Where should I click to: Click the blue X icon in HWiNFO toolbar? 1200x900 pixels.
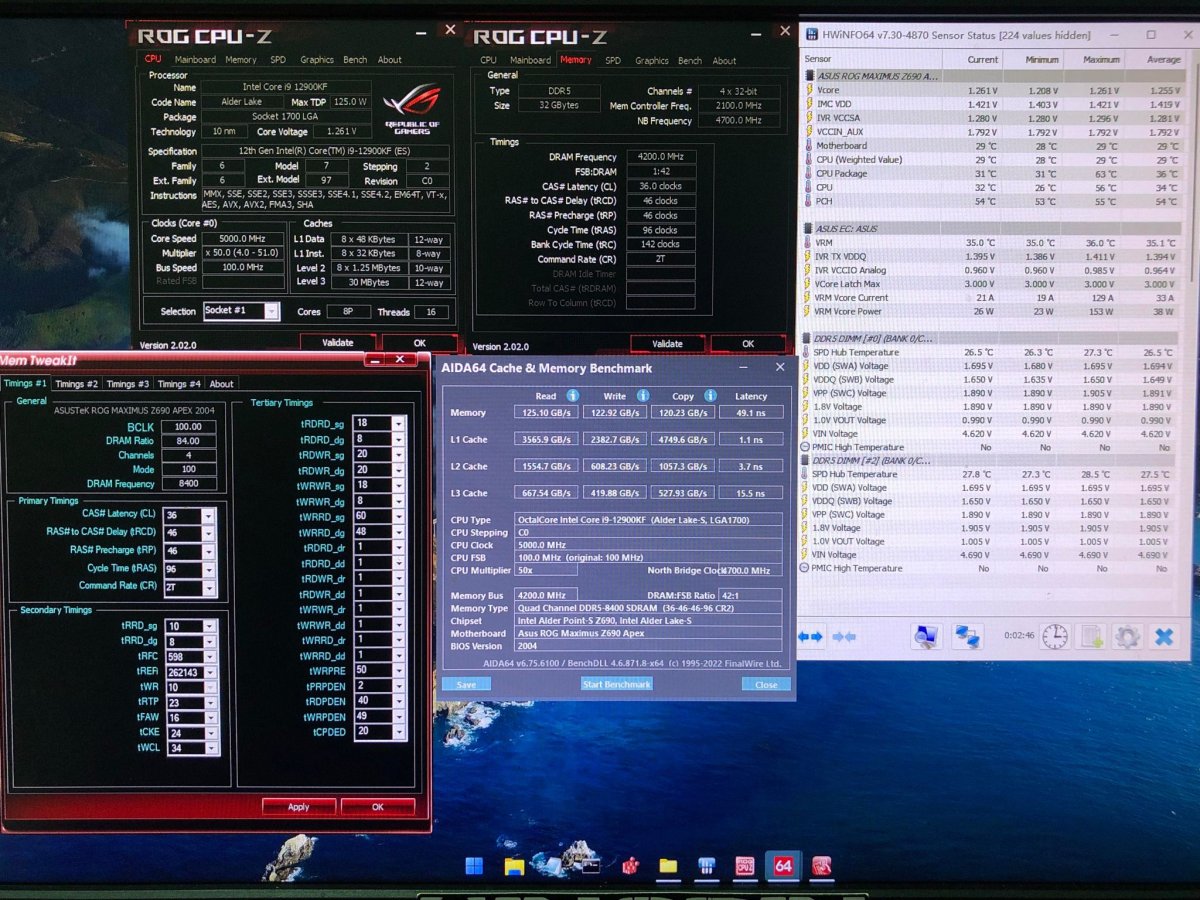coord(1164,636)
